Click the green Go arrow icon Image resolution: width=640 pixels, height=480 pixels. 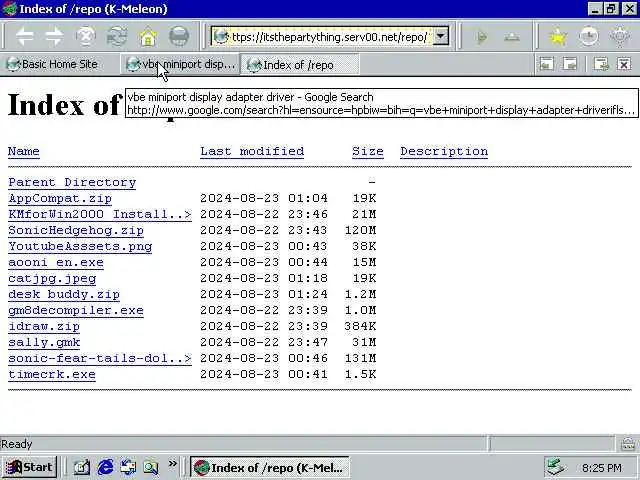[x=482, y=38]
